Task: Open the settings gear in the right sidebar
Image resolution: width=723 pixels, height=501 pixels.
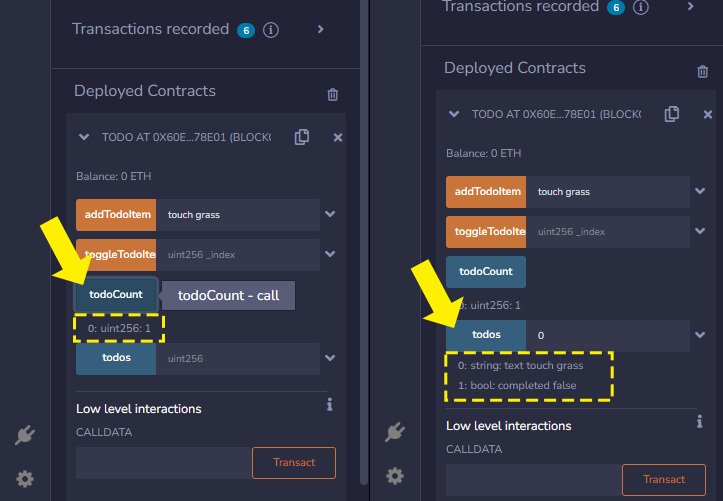Action: [395, 475]
